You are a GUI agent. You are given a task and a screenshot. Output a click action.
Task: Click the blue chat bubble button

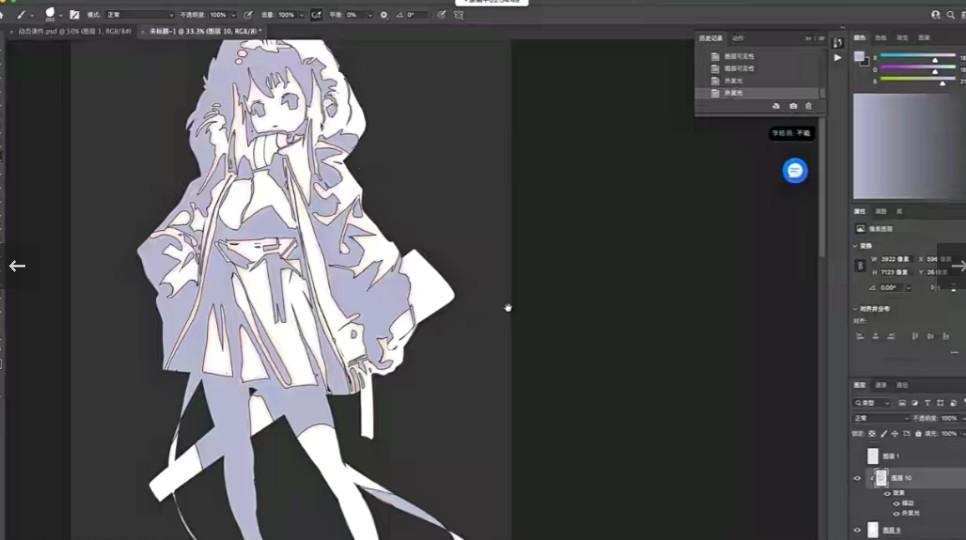click(x=795, y=171)
